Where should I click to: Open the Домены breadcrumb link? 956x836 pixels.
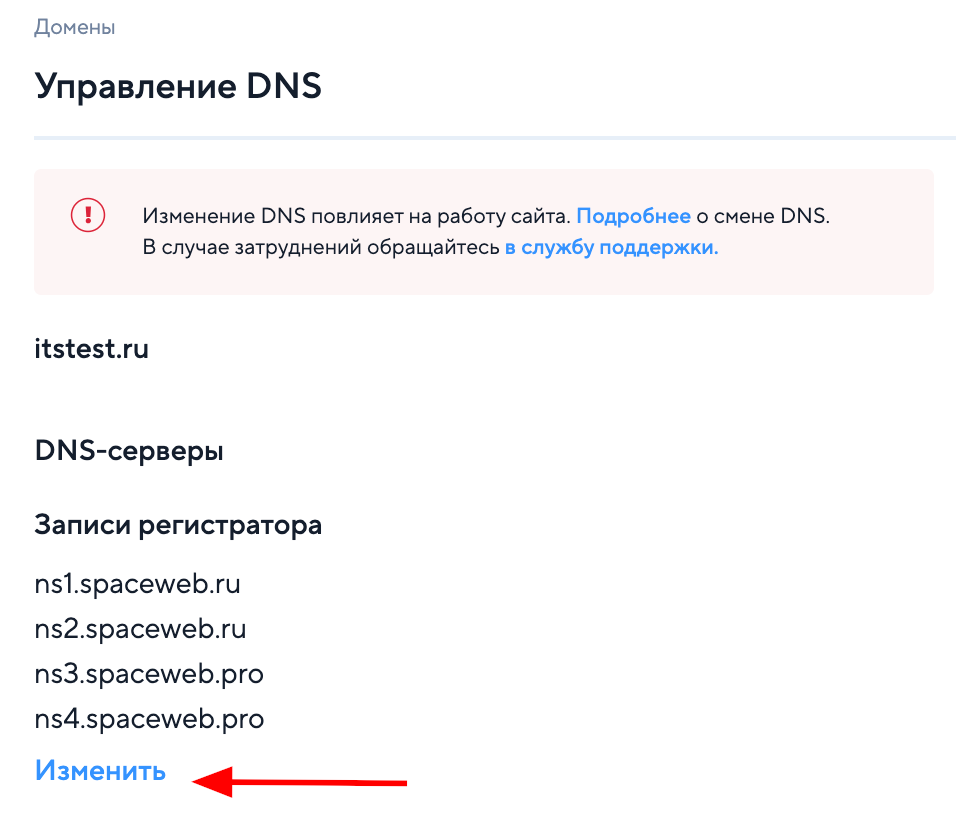(x=75, y=27)
